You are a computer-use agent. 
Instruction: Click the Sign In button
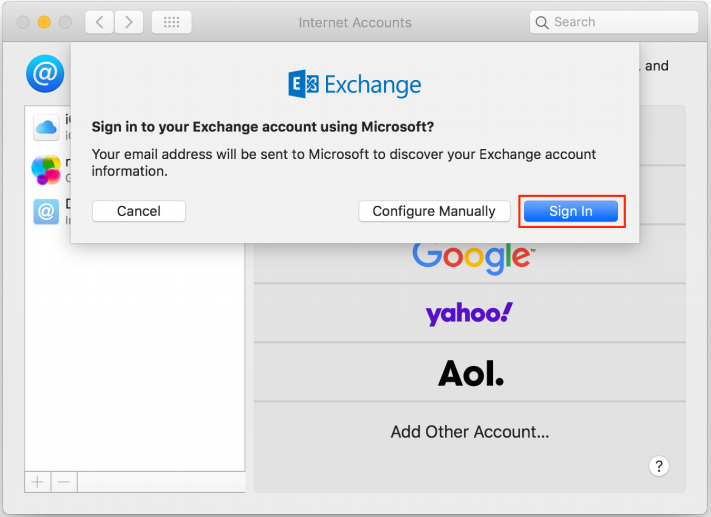coord(571,211)
